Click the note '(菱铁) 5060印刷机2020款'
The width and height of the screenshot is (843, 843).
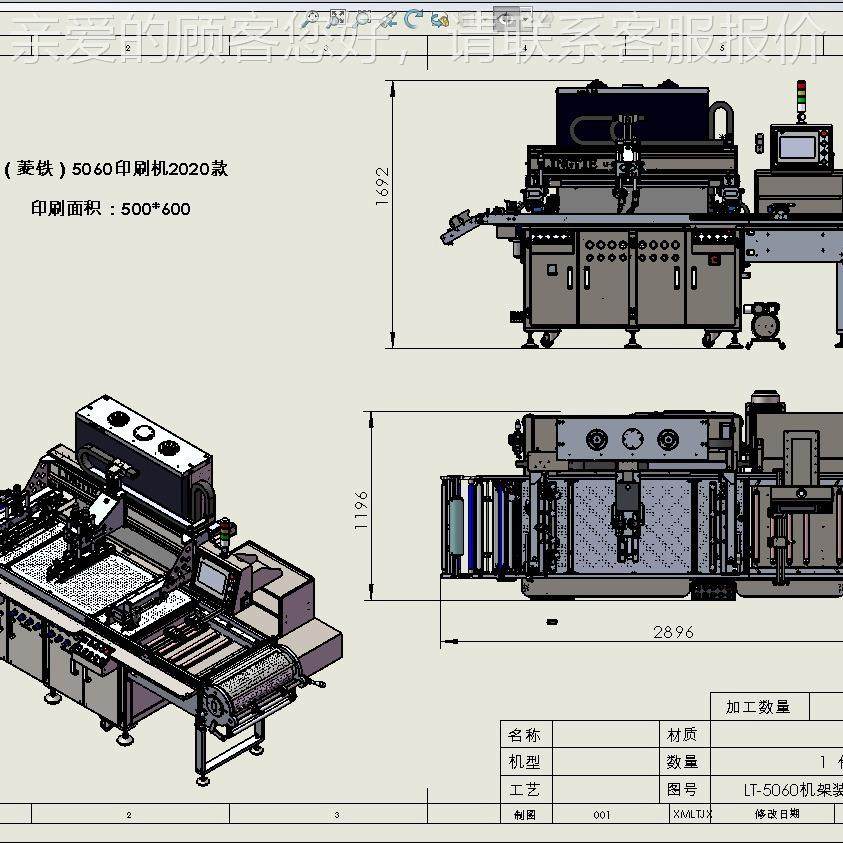coord(116,169)
